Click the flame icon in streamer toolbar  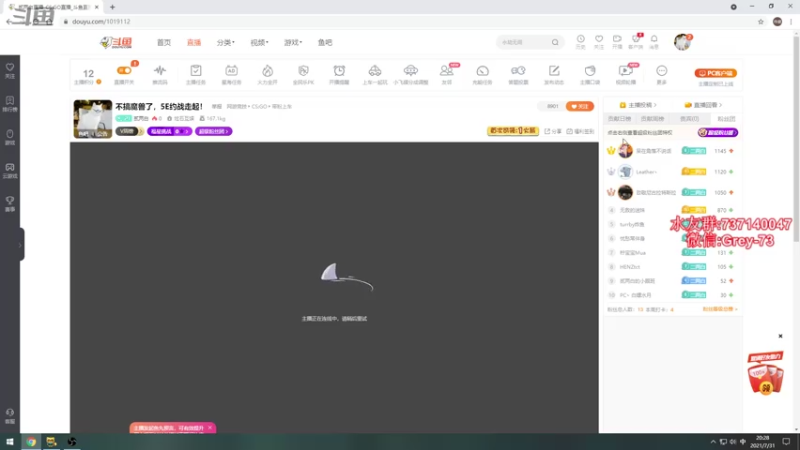pyautogui.click(x=267, y=70)
